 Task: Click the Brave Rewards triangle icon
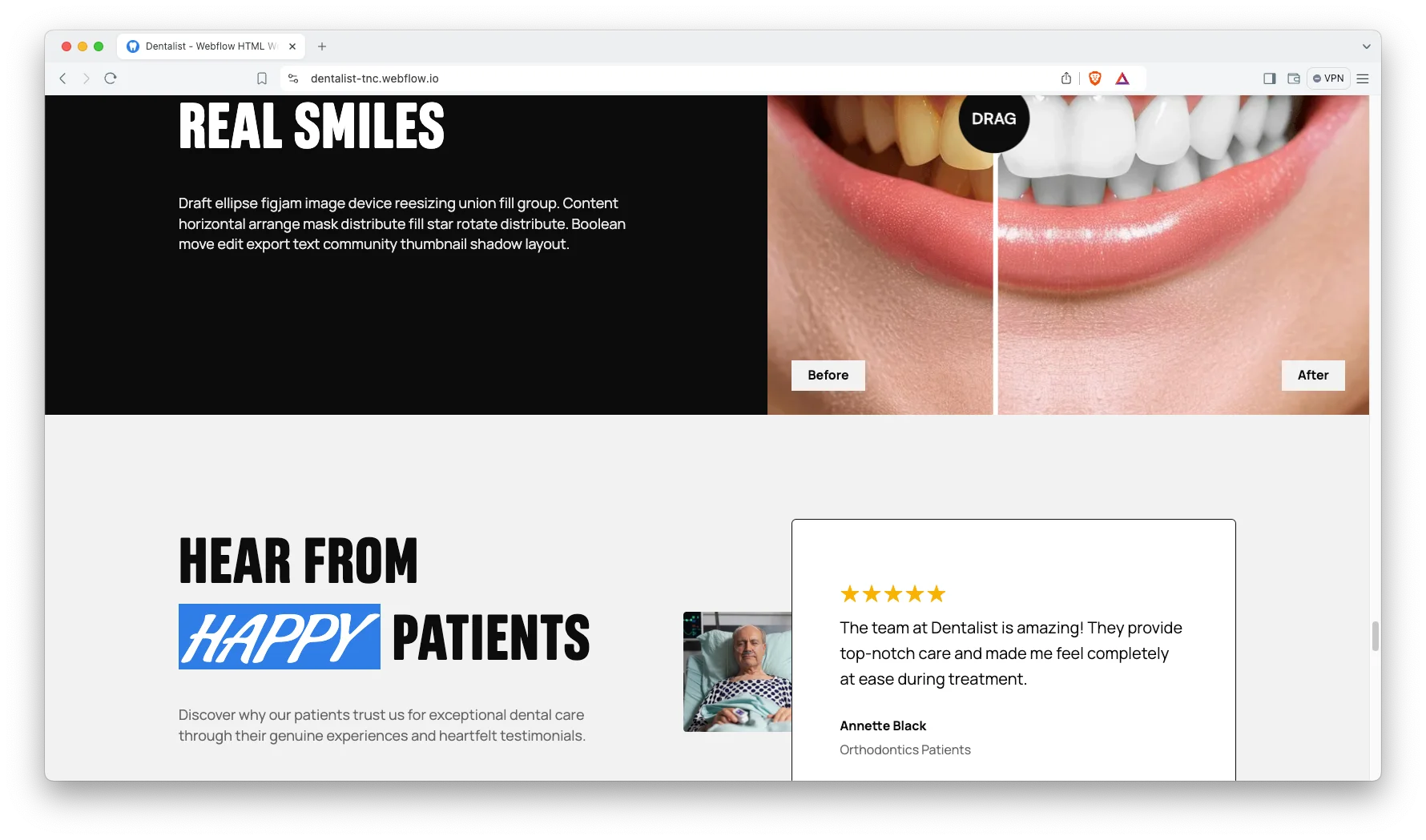pos(1122,78)
